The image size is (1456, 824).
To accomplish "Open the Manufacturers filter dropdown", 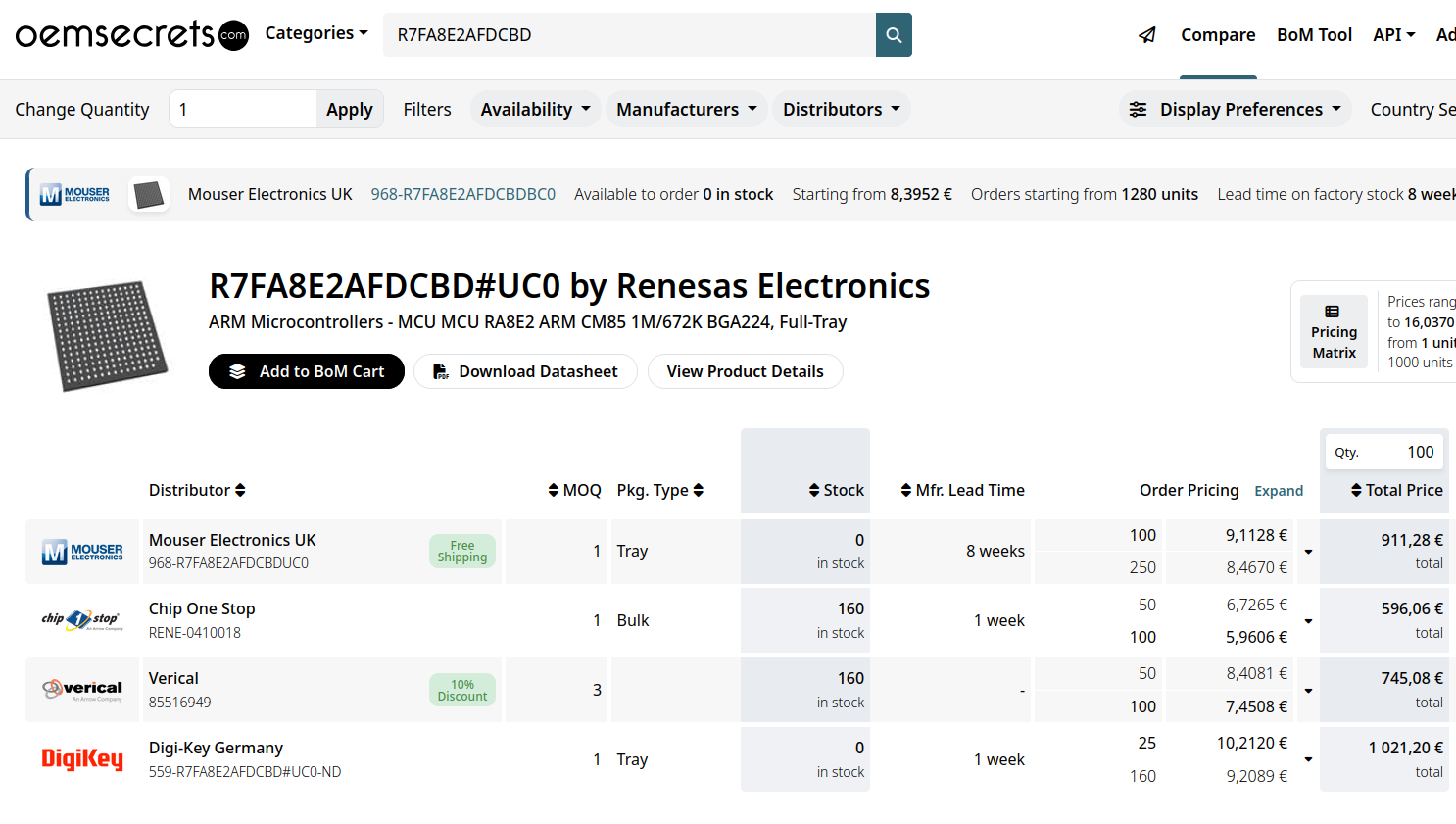I will tap(686, 109).
